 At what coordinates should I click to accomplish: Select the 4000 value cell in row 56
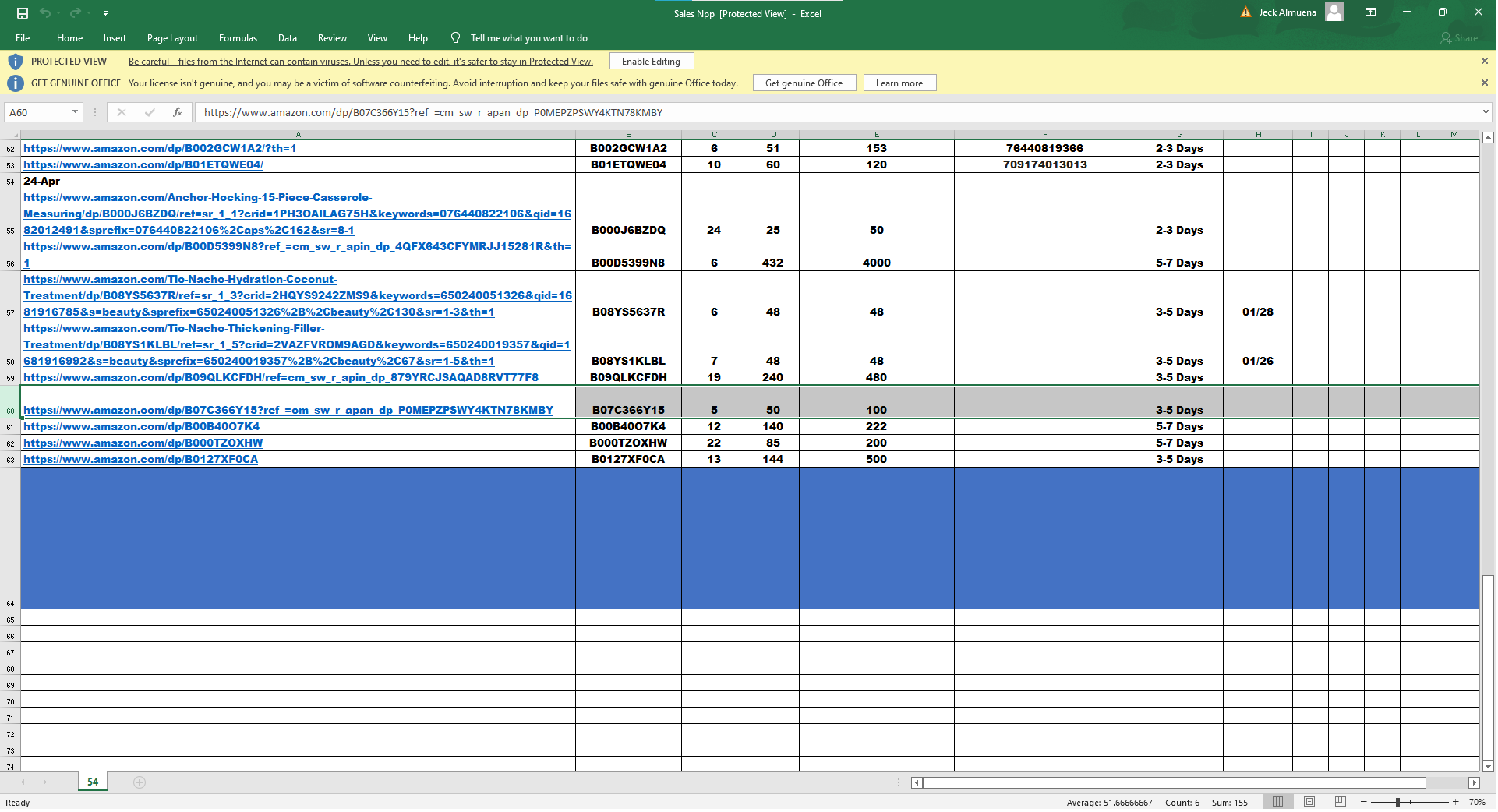[876, 255]
